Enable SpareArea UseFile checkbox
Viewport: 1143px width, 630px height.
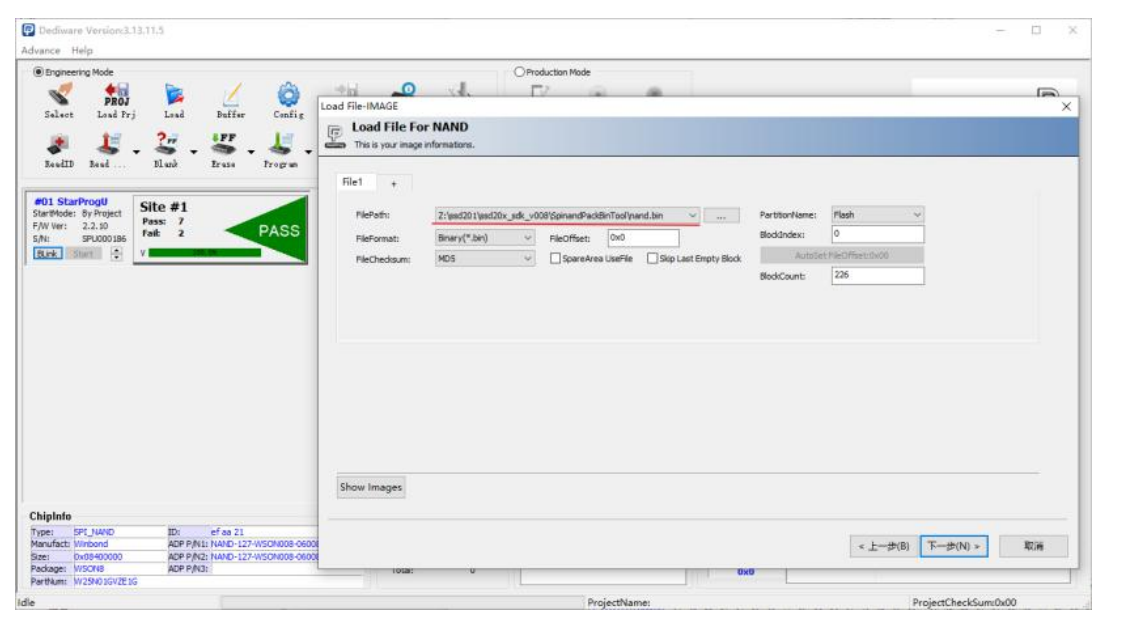[x=555, y=259]
